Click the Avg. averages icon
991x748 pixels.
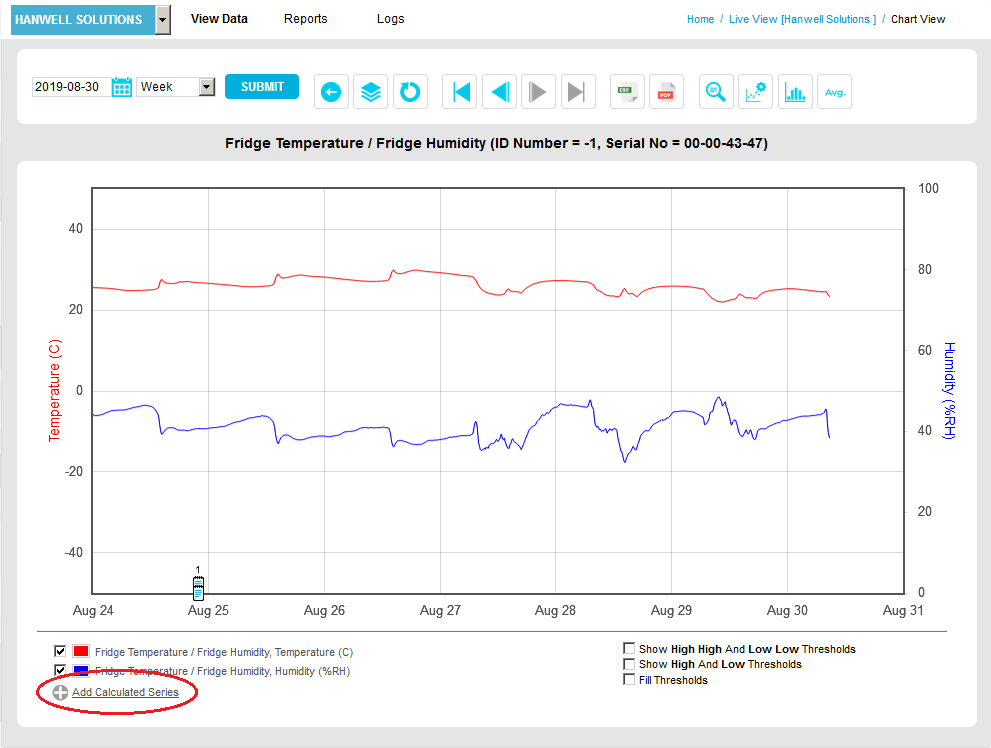coord(834,92)
